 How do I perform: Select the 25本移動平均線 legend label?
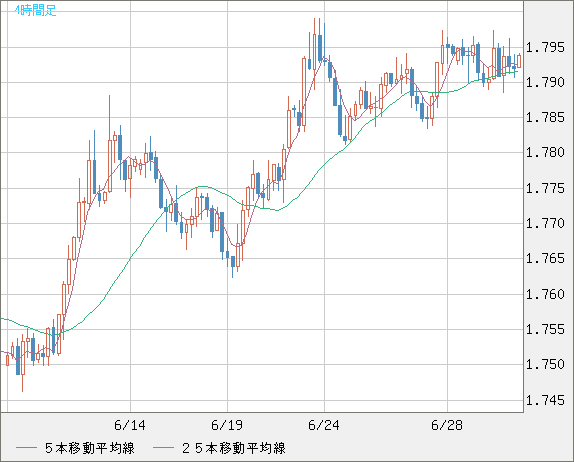pos(234,448)
